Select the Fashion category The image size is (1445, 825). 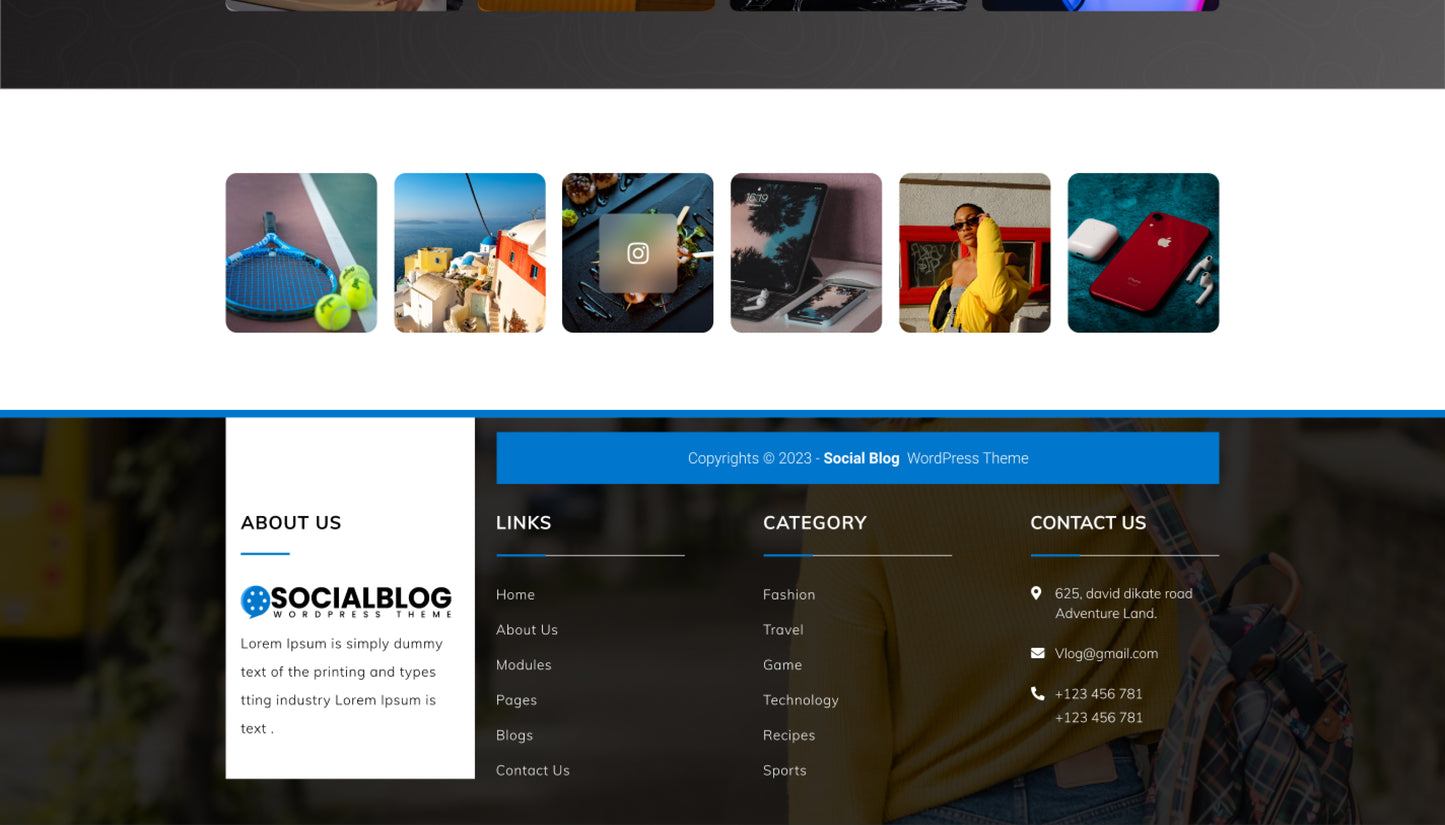(789, 594)
